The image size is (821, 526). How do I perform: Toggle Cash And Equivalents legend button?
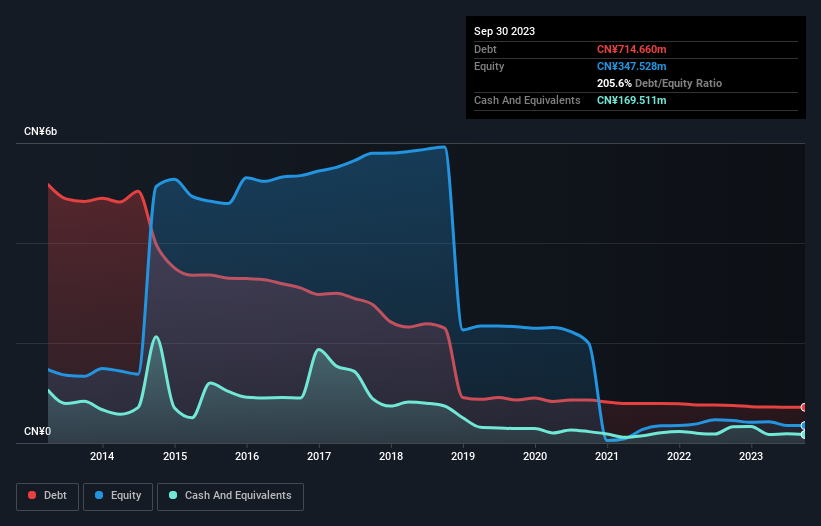230,496
